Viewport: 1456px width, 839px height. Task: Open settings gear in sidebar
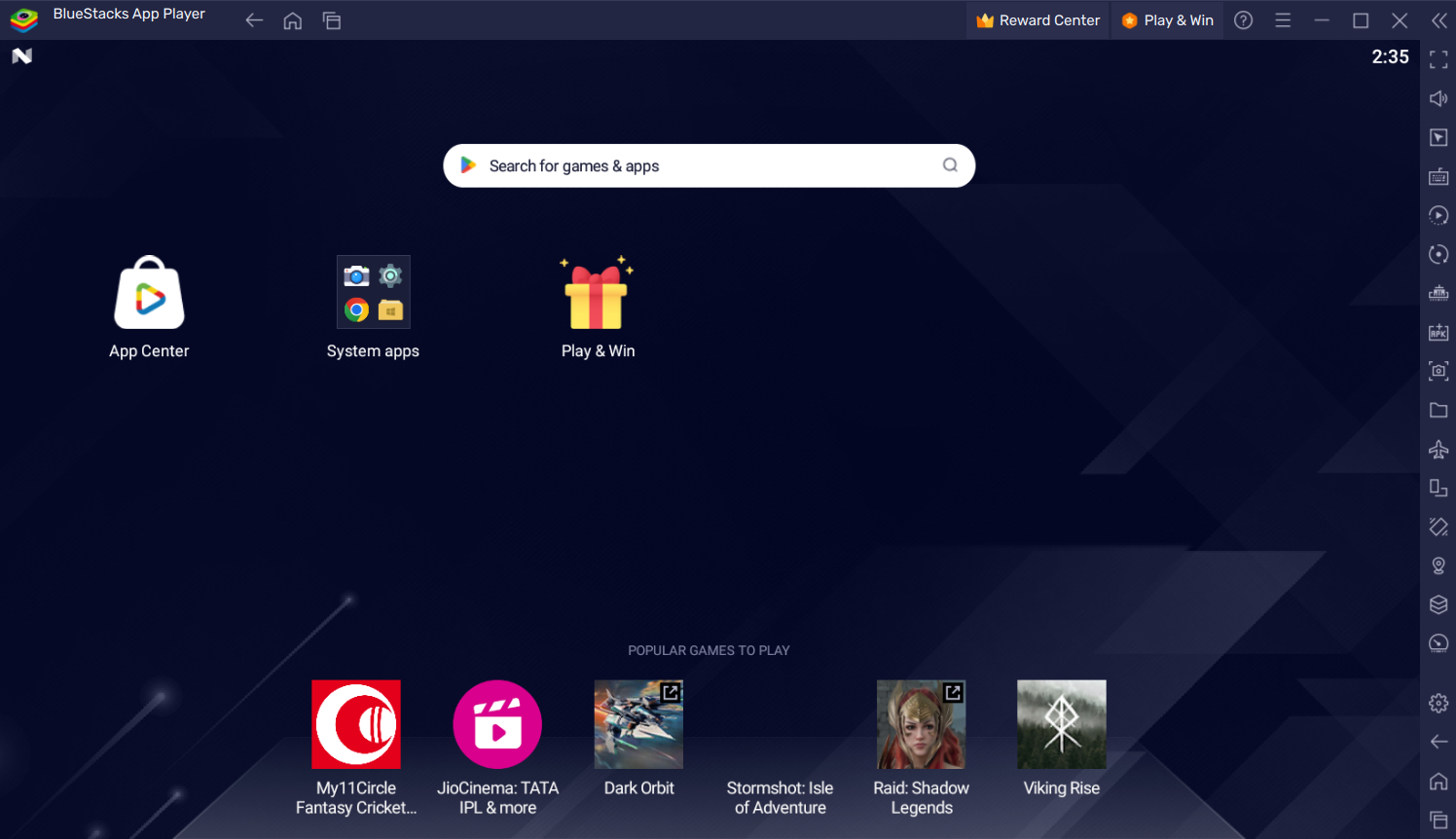[x=1438, y=704]
